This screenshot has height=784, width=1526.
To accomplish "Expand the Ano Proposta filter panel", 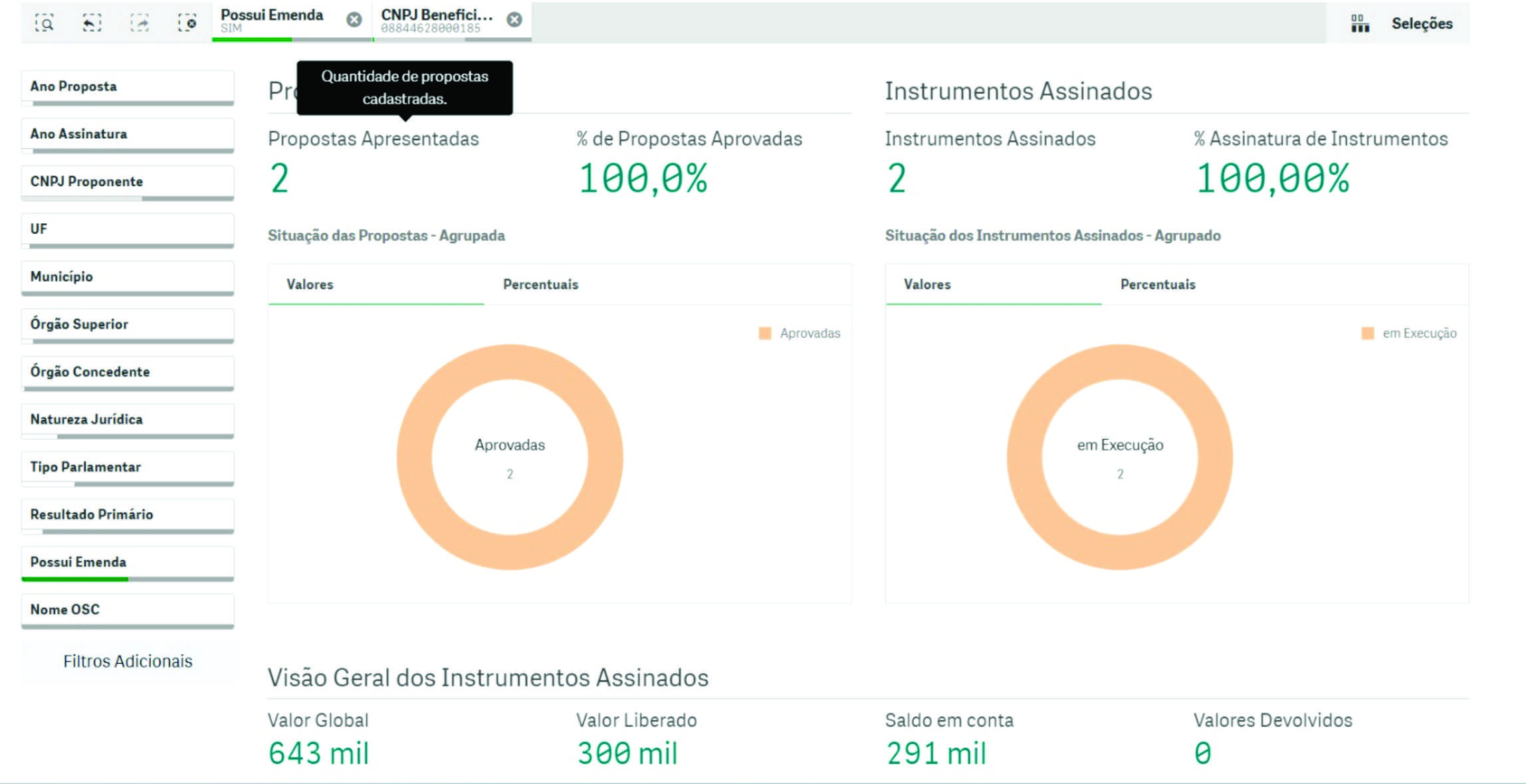I will (x=128, y=86).
